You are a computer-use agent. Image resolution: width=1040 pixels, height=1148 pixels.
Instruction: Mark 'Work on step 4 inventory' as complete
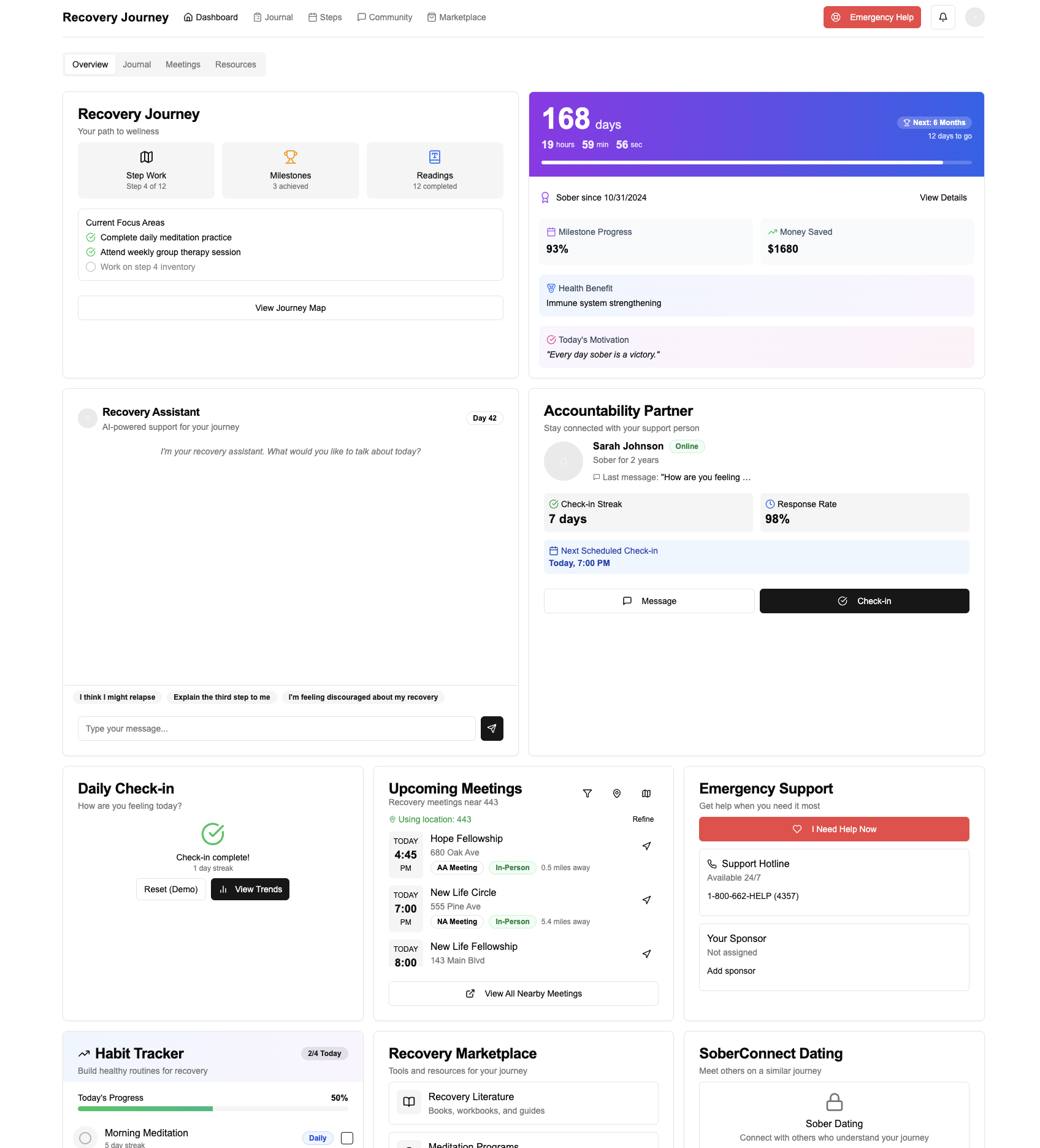(91, 267)
